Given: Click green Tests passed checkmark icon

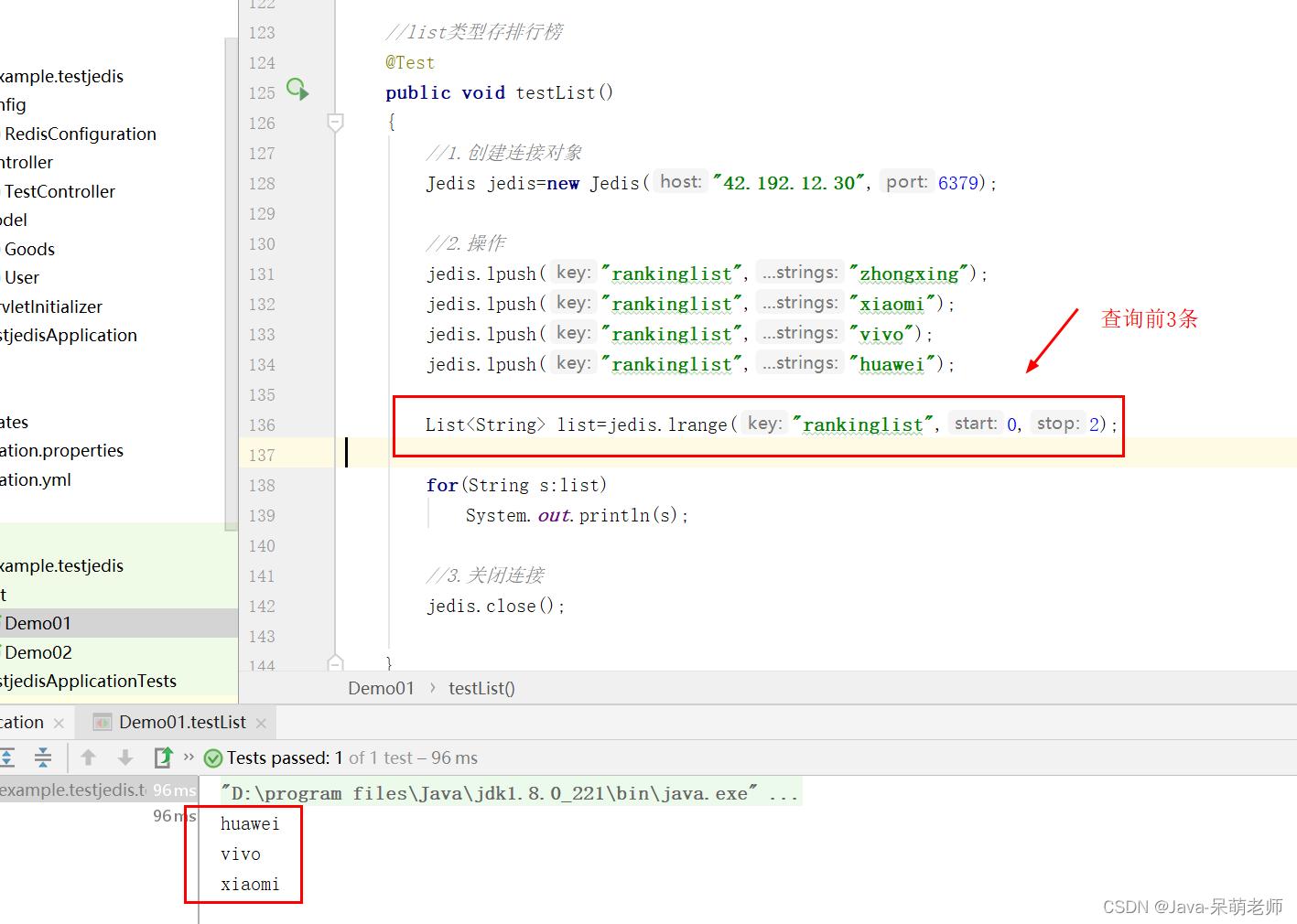Looking at the screenshot, I should point(213,758).
